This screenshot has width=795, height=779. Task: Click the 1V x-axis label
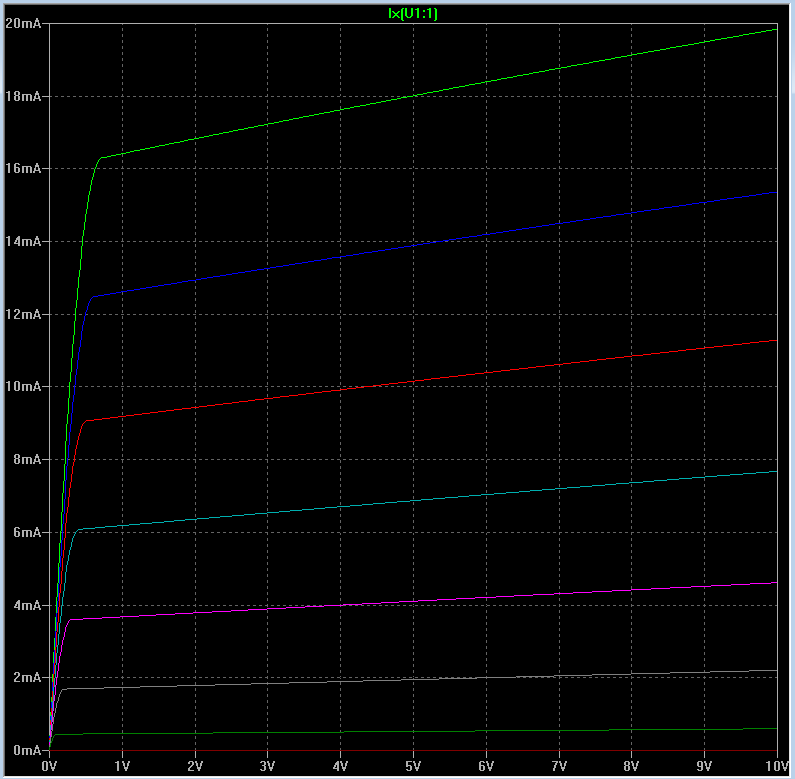(x=122, y=766)
